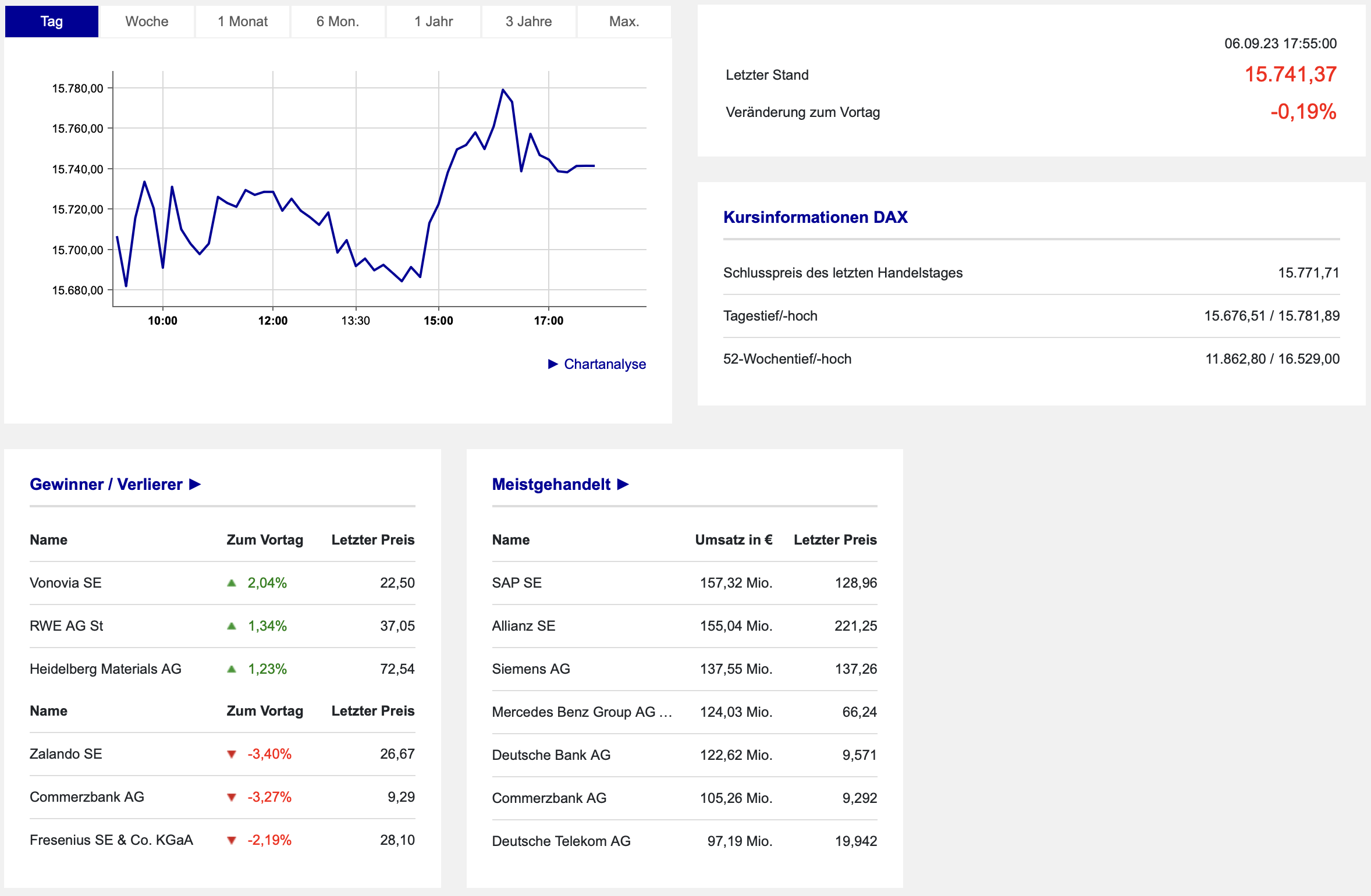Click green up arrow for RWE AG St
This screenshot has width=1371, height=896.
[232, 626]
